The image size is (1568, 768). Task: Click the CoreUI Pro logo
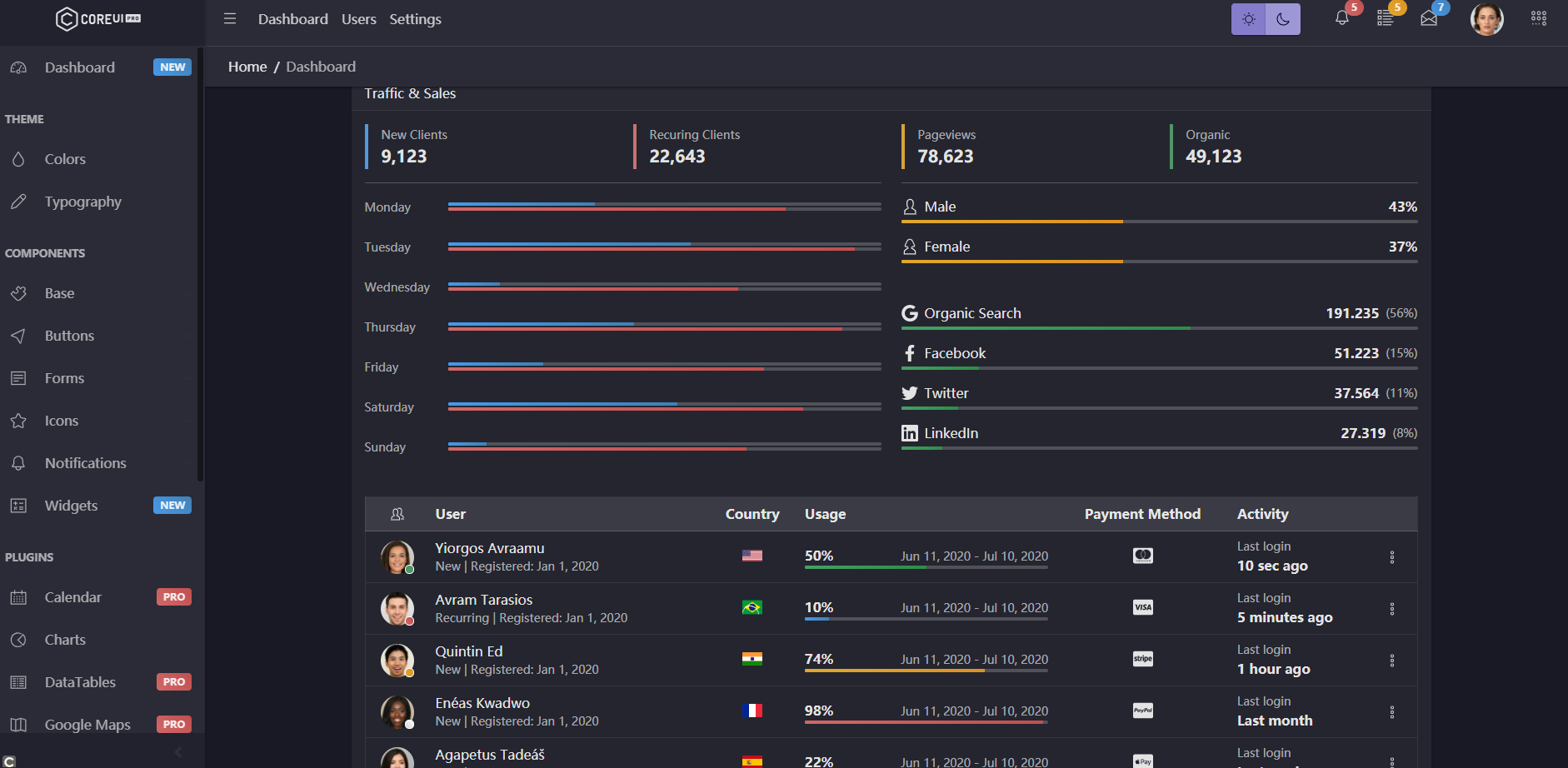[98, 18]
